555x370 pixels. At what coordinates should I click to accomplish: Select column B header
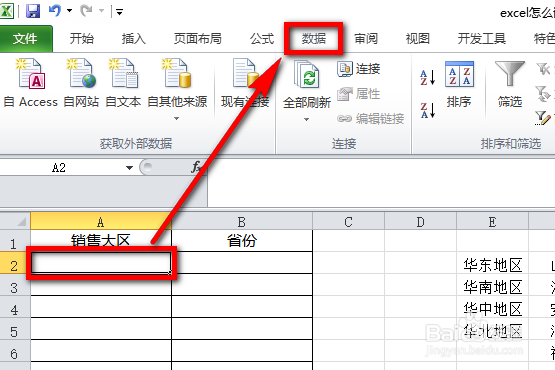[x=242, y=222]
